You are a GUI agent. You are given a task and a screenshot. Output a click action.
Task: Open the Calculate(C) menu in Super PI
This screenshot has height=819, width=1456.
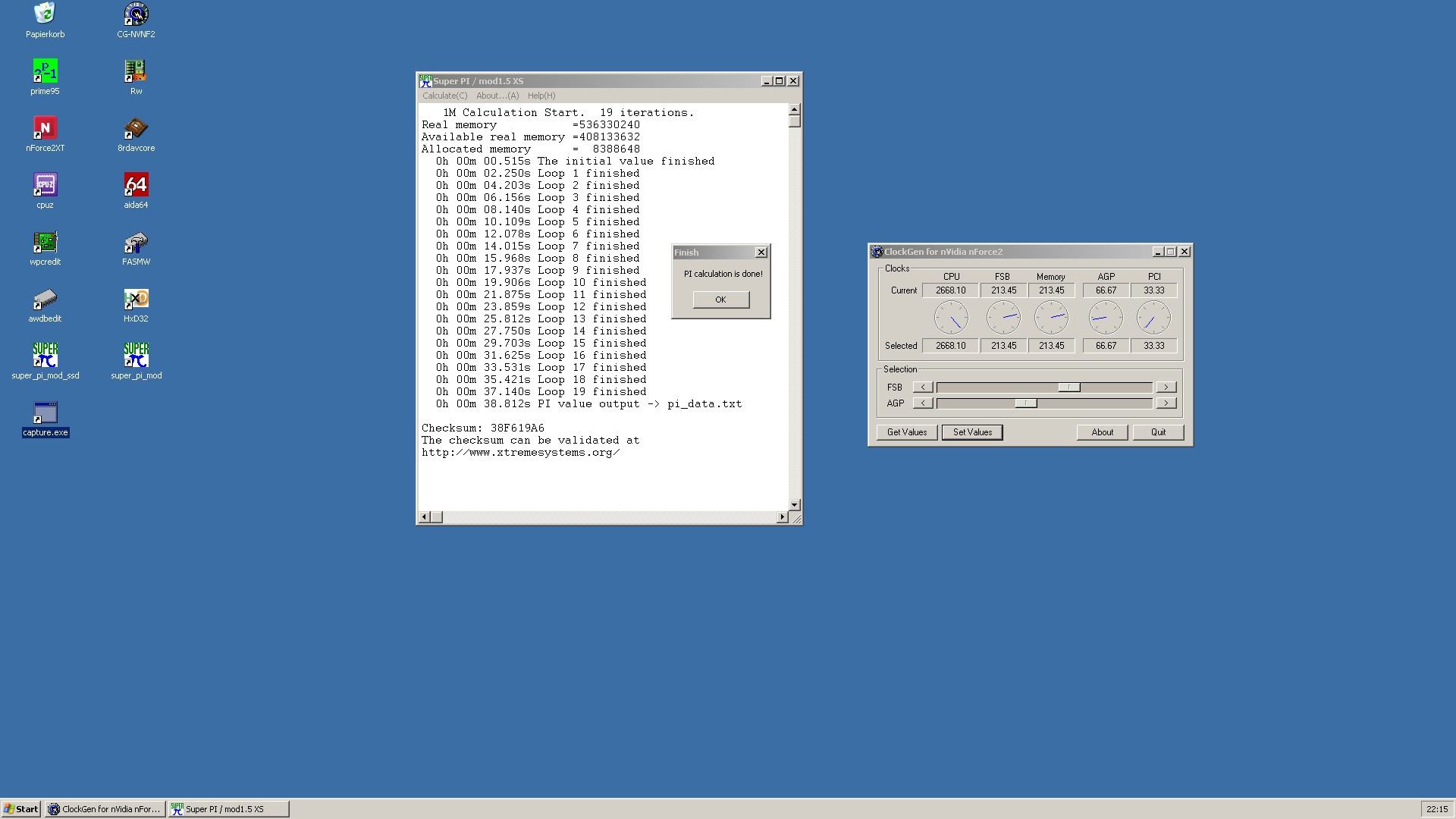tap(444, 96)
